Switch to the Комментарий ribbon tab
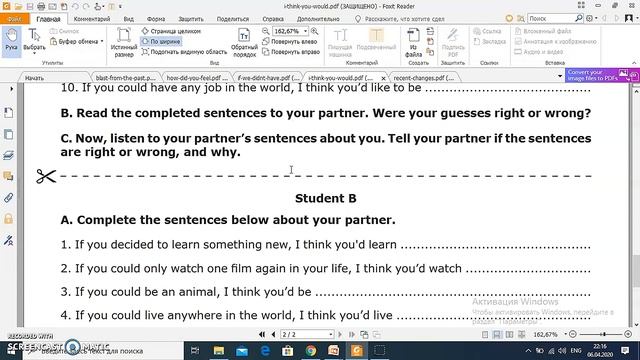 coord(92,19)
